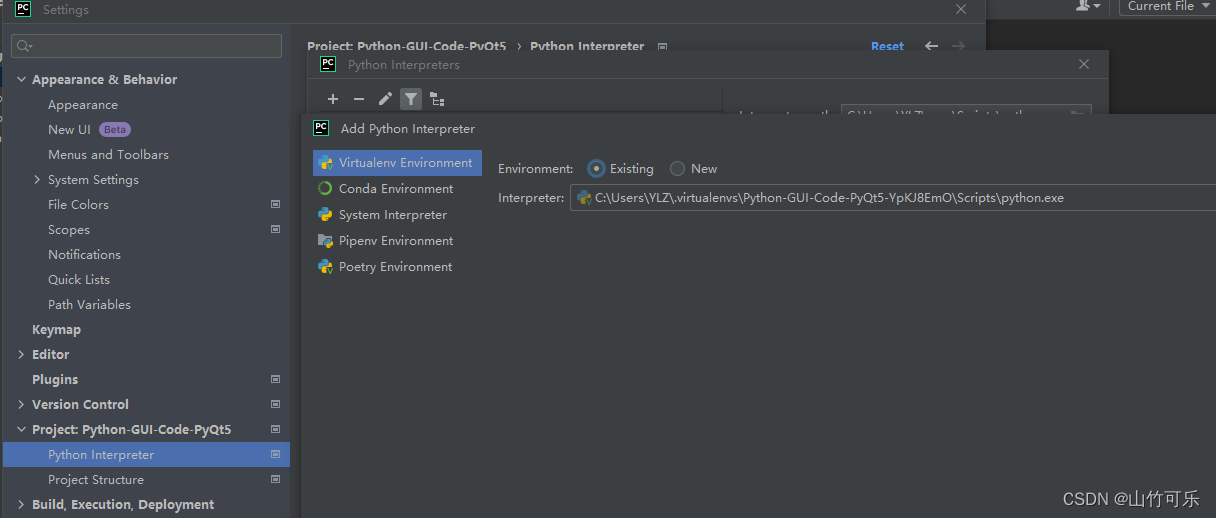The width and height of the screenshot is (1216, 518).
Task: Click the Reset link
Action: (x=887, y=46)
